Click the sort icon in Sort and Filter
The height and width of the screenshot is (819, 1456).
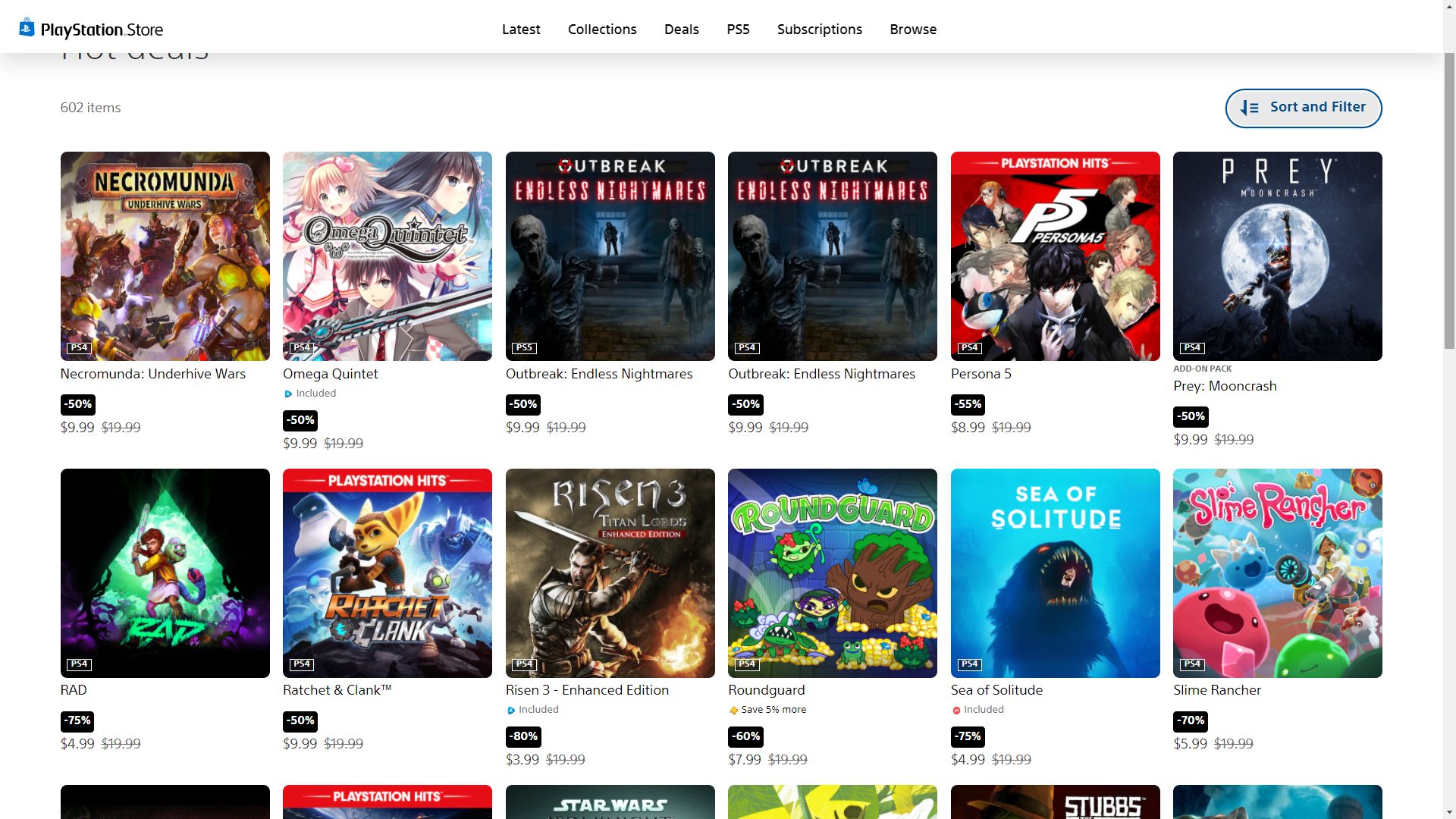(x=1249, y=108)
